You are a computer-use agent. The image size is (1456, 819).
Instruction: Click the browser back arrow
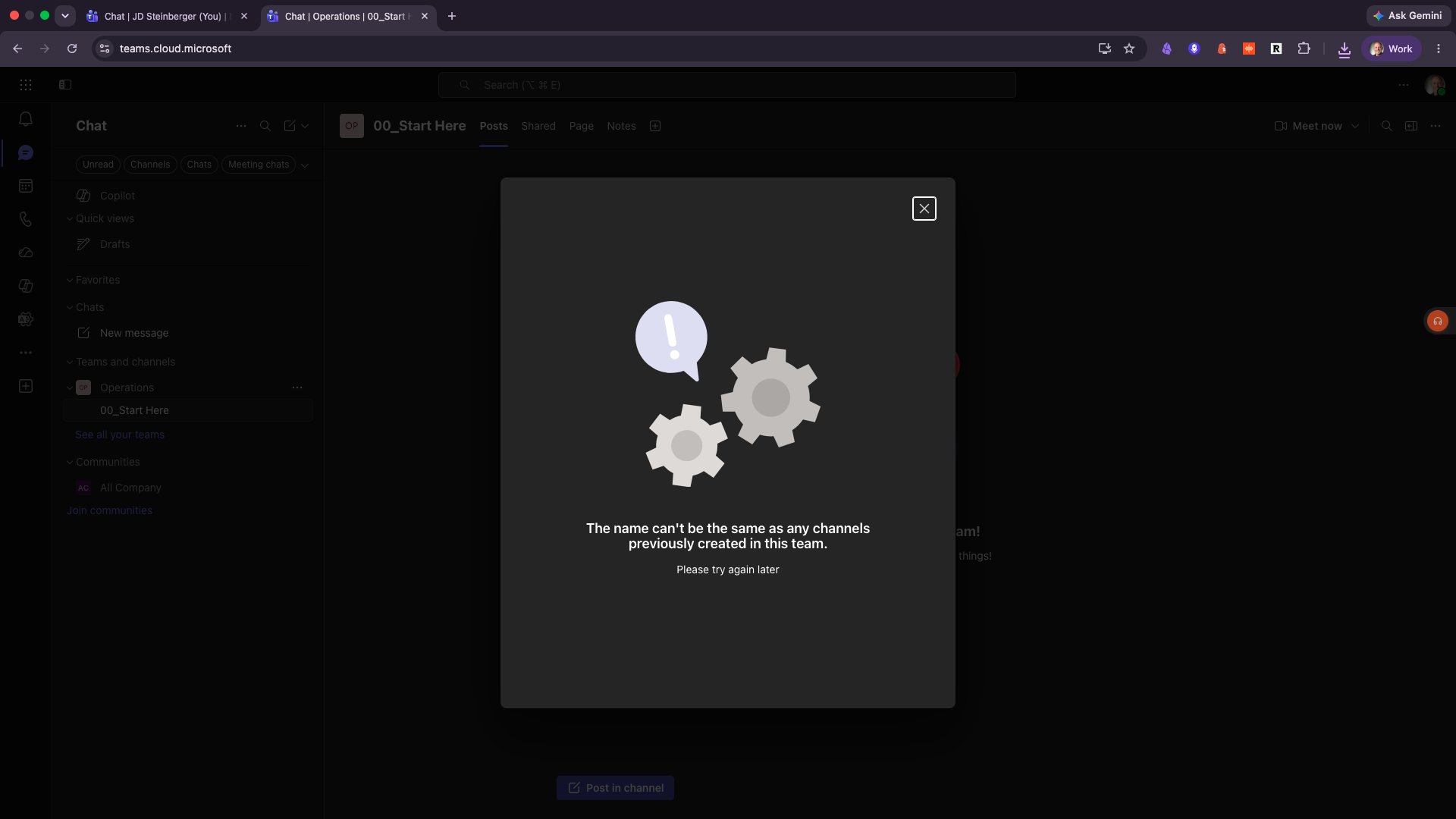pyautogui.click(x=17, y=49)
